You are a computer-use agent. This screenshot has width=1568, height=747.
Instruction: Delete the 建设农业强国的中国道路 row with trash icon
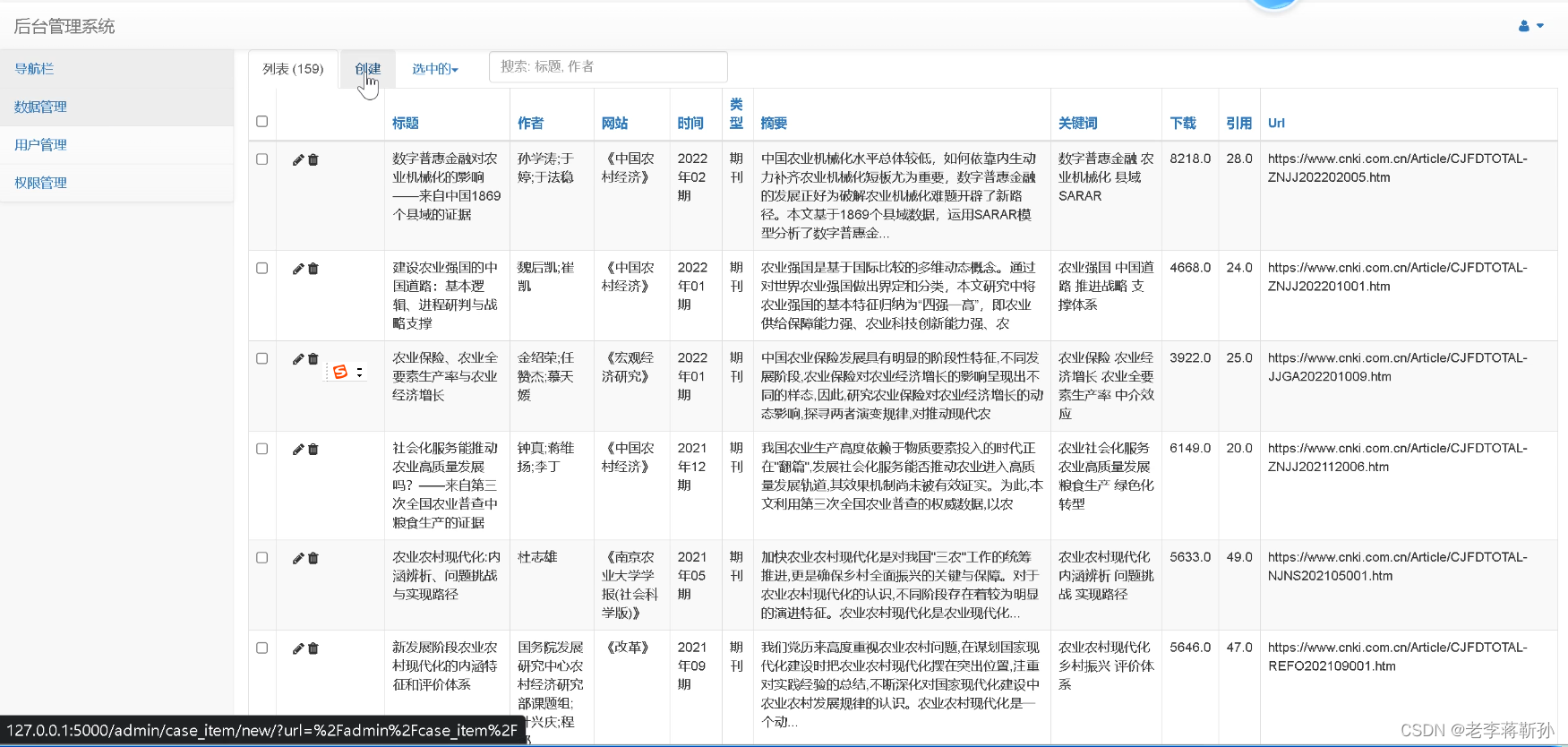click(313, 268)
